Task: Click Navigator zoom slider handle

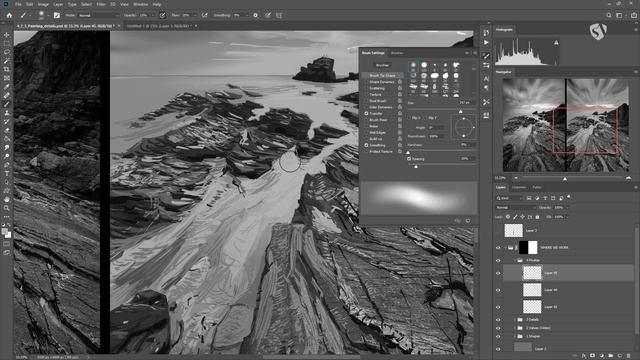Action: pos(565,179)
